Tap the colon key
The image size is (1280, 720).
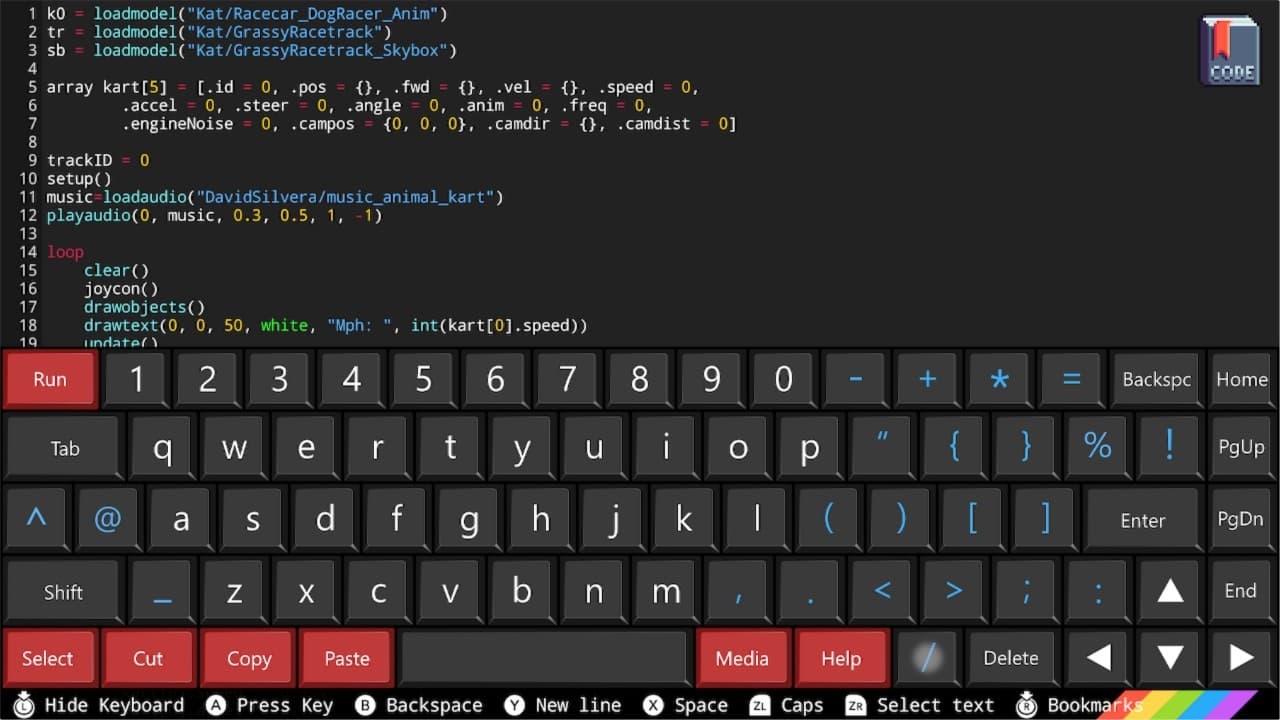click(1097, 591)
